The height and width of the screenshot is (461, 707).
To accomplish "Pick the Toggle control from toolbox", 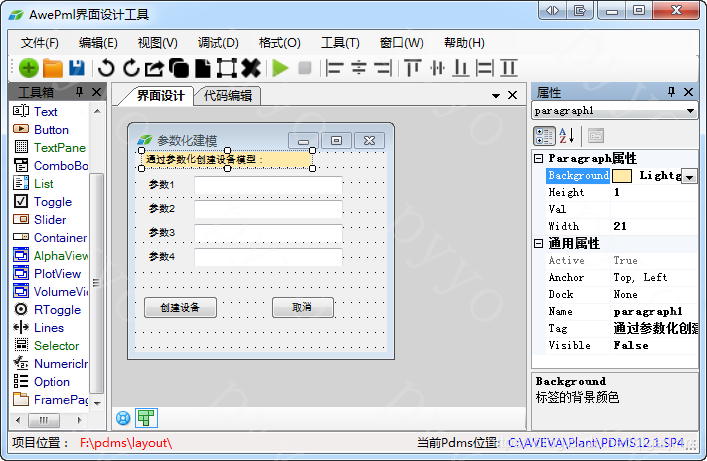I will pos(52,202).
